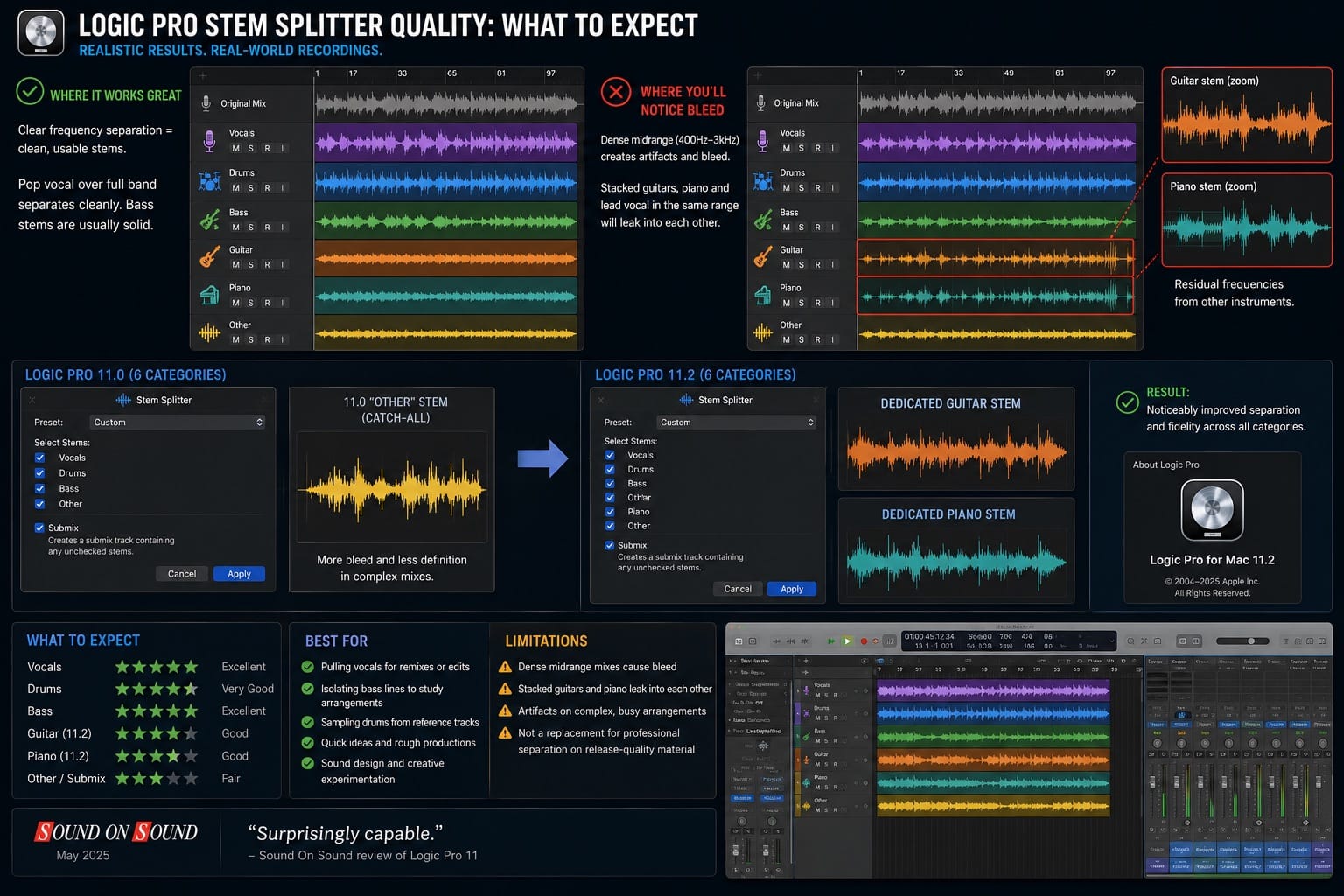Image resolution: width=1344 pixels, height=896 pixels.
Task: Select the purple Vocals region in the left arrangement
Action: click(446, 143)
